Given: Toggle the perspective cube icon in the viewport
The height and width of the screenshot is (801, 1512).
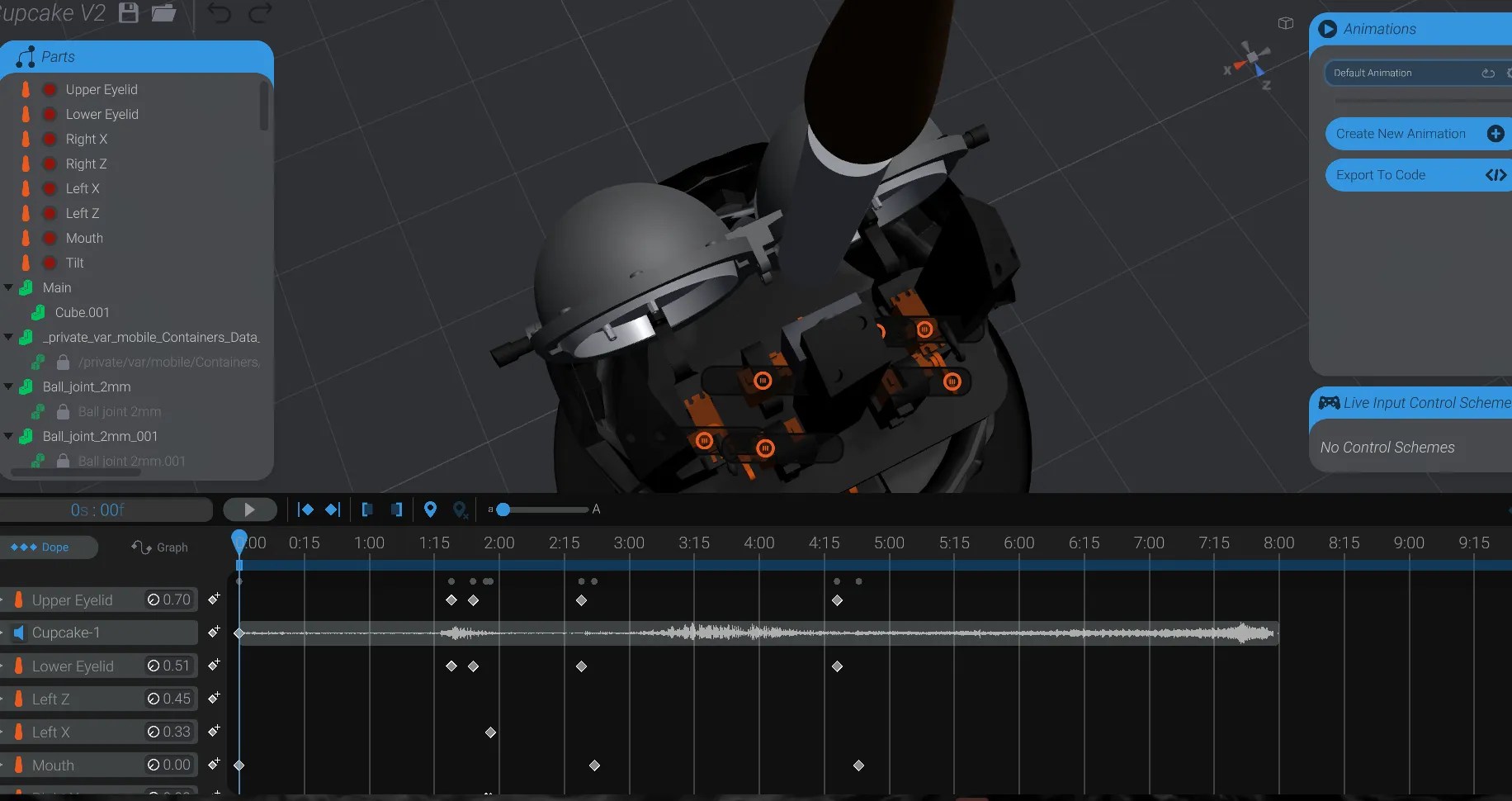Looking at the screenshot, I should coord(1286,23).
